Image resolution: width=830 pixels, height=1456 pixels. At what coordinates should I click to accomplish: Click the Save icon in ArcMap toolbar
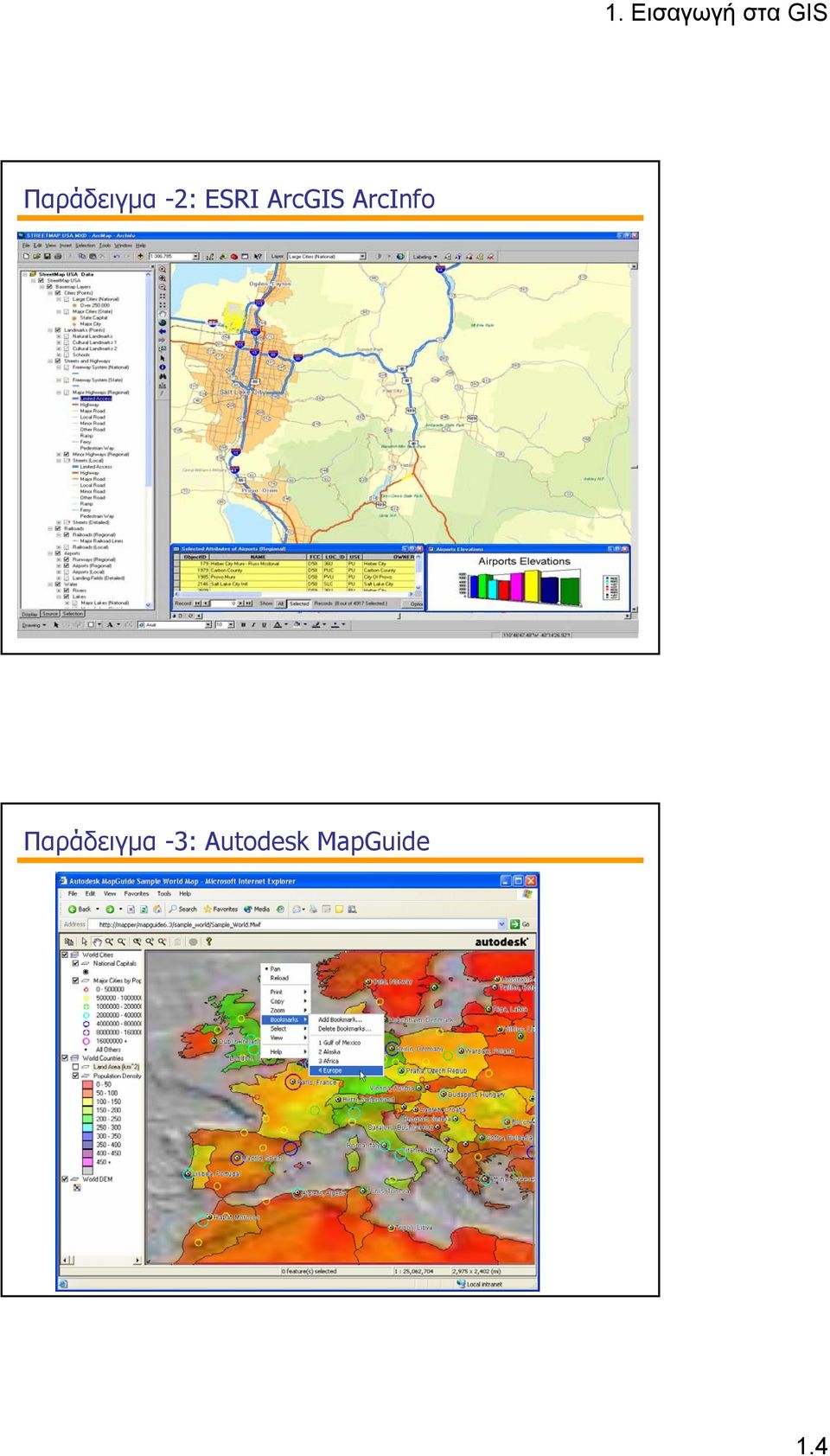(x=47, y=256)
